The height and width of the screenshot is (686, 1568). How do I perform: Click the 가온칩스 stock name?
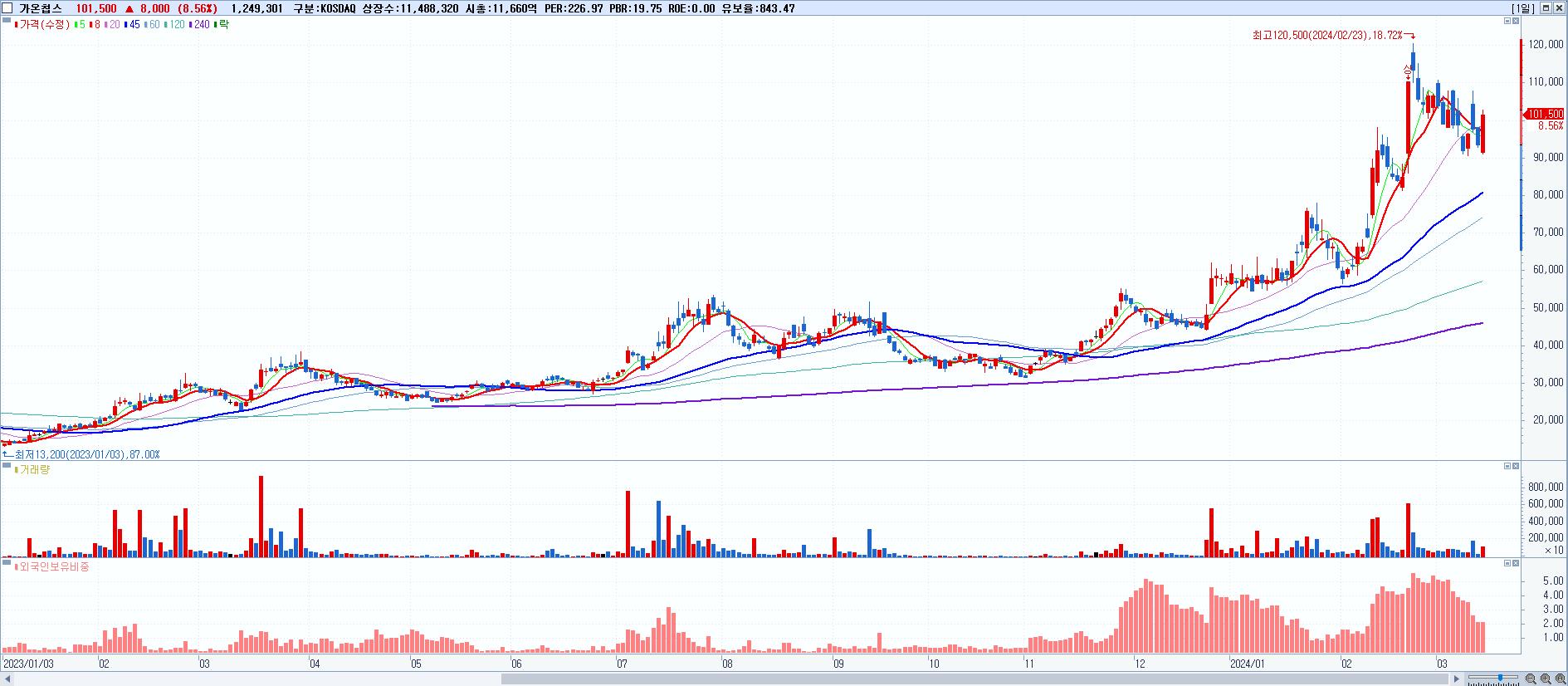pyautogui.click(x=40, y=8)
